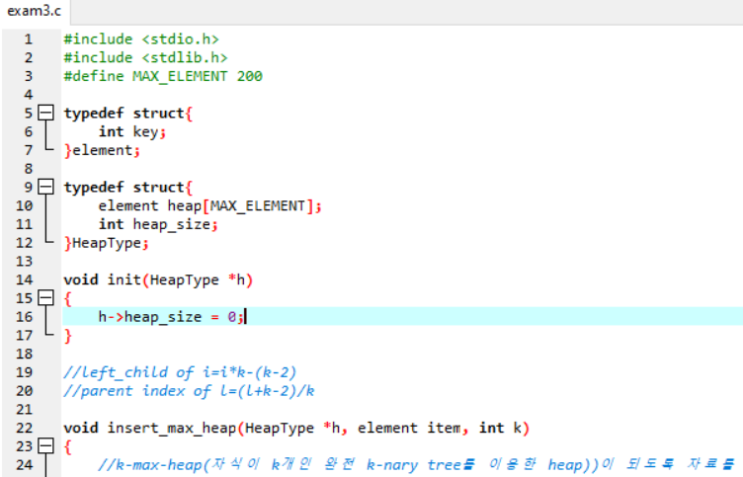The height and width of the screenshot is (477, 743).
Task: Click the closing brace on line 17
Action: pyautogui.click(x=68, y=335)
